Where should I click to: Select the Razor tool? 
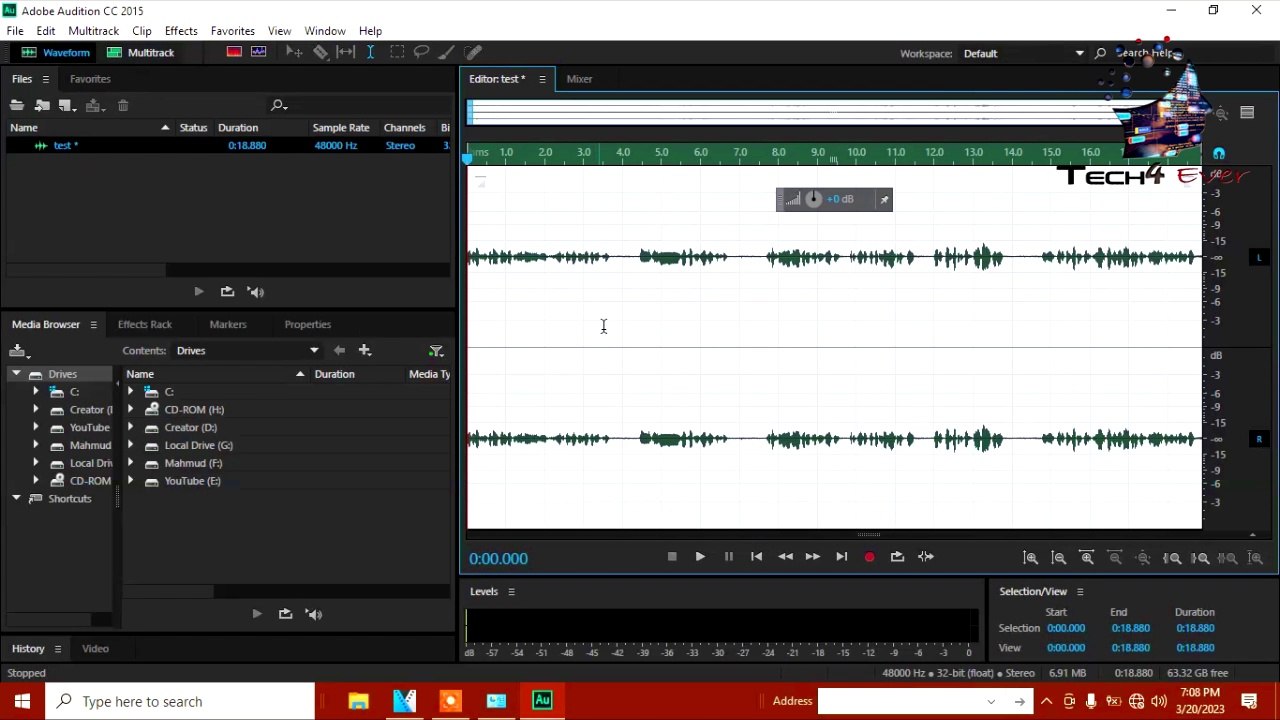click(x=320, y=52)
